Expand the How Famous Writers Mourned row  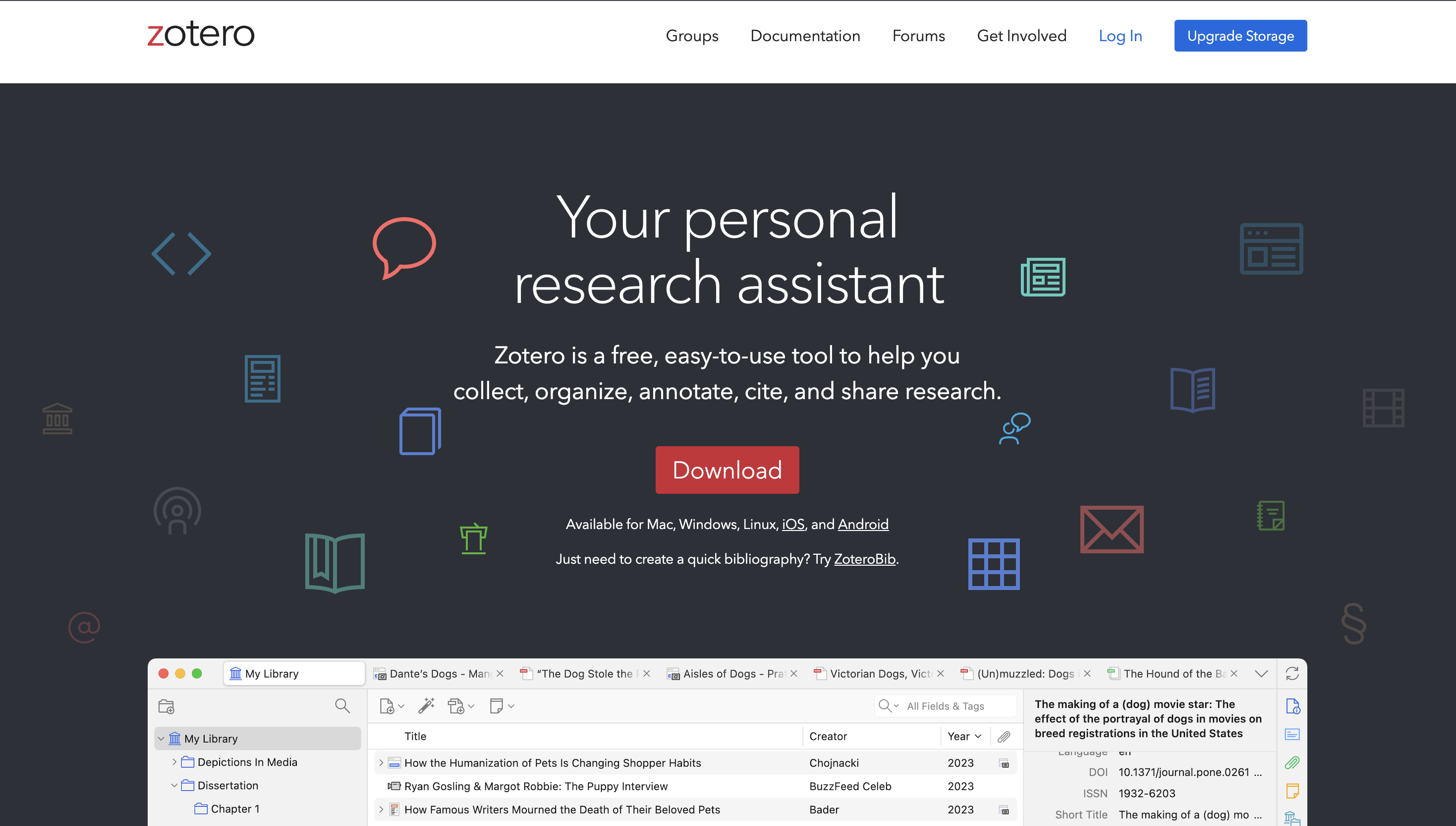[x=381, y=809]
